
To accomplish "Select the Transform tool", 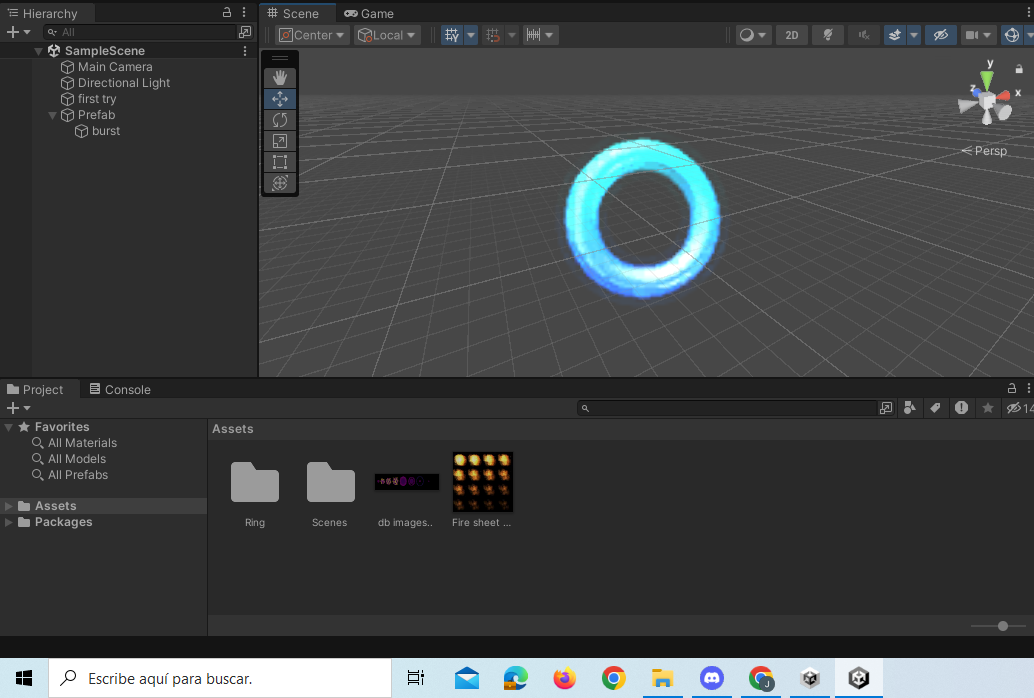I will tap(280, 182).
